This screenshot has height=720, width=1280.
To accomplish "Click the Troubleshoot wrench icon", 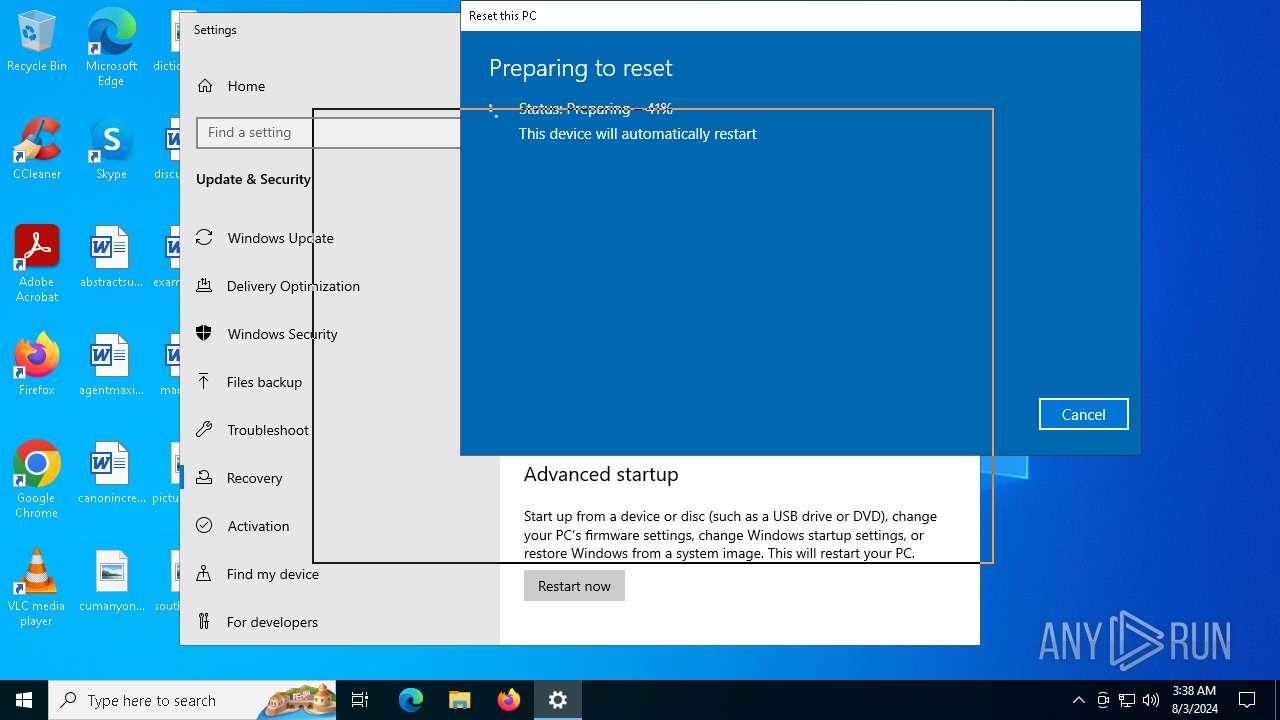I will (204, 429).
